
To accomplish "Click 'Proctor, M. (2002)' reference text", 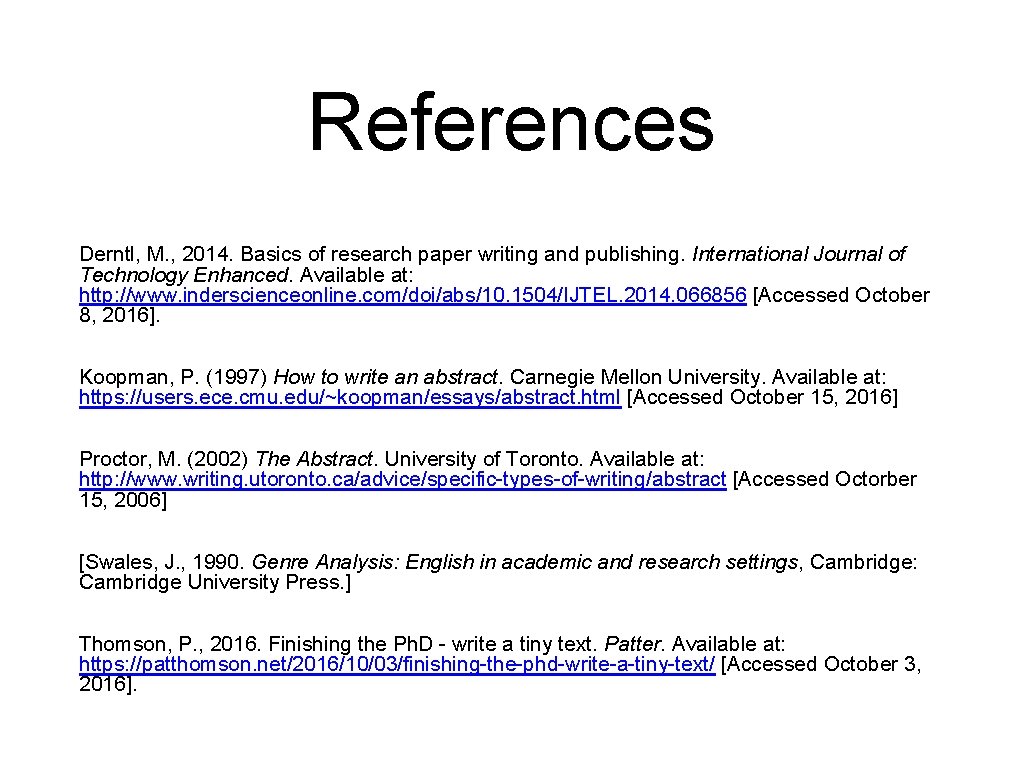I will [x=163, y=459].
